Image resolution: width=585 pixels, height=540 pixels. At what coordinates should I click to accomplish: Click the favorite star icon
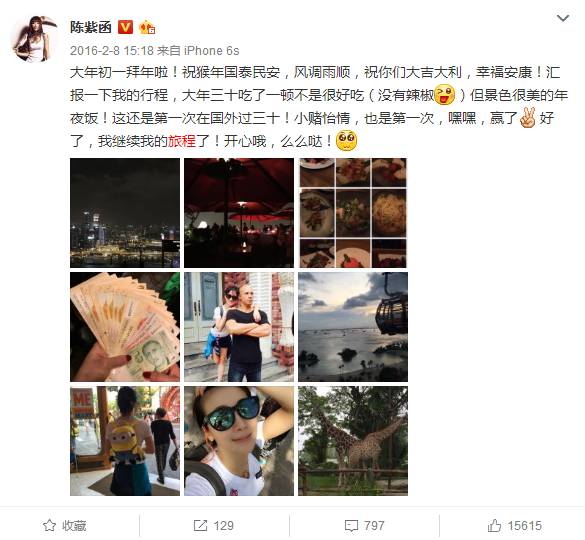tap(49, 525)
